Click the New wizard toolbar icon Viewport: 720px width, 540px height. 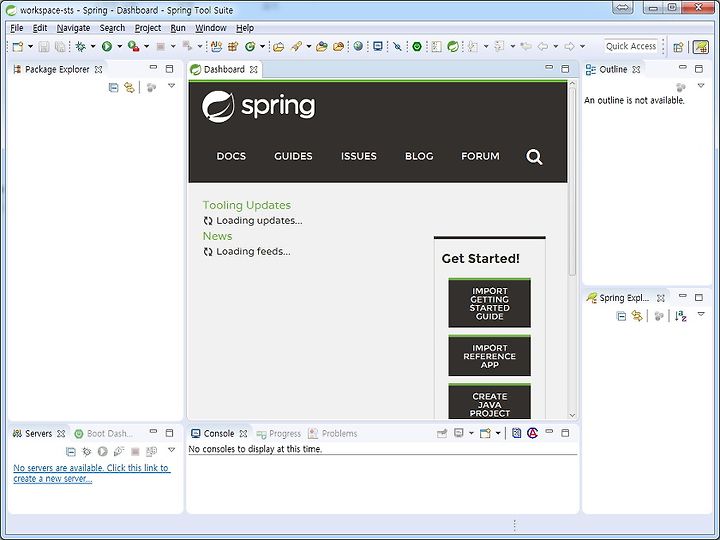(x=17, y=46)
